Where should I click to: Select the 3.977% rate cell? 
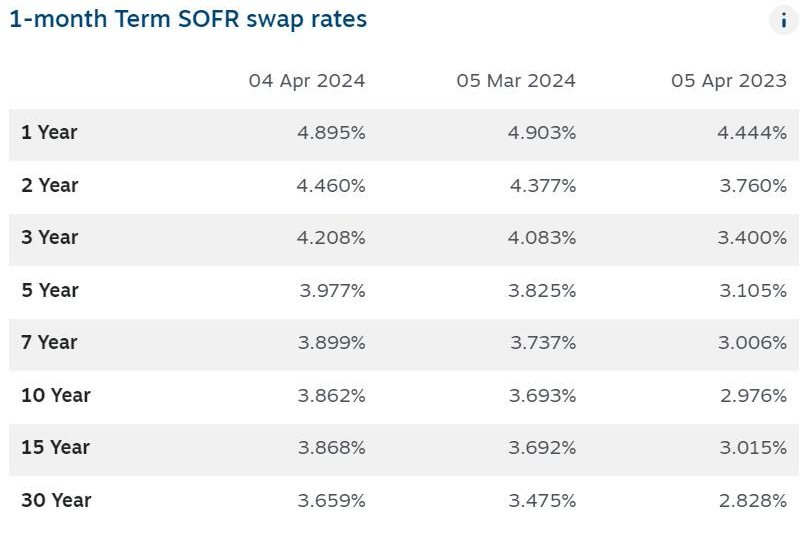click(x=332, y=290)
